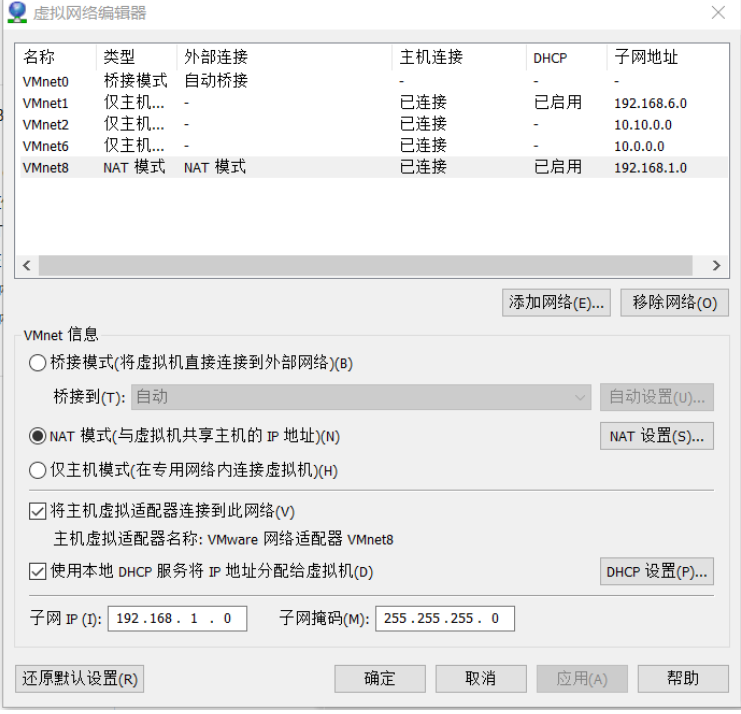Select the VMnet2 row
This screenshot has height=714, width=741.
[x=373, y=125]
